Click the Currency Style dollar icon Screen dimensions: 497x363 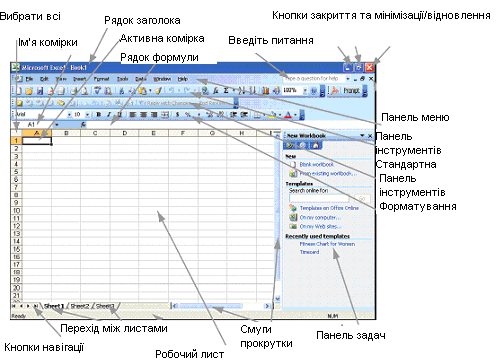tap(177, 115)
